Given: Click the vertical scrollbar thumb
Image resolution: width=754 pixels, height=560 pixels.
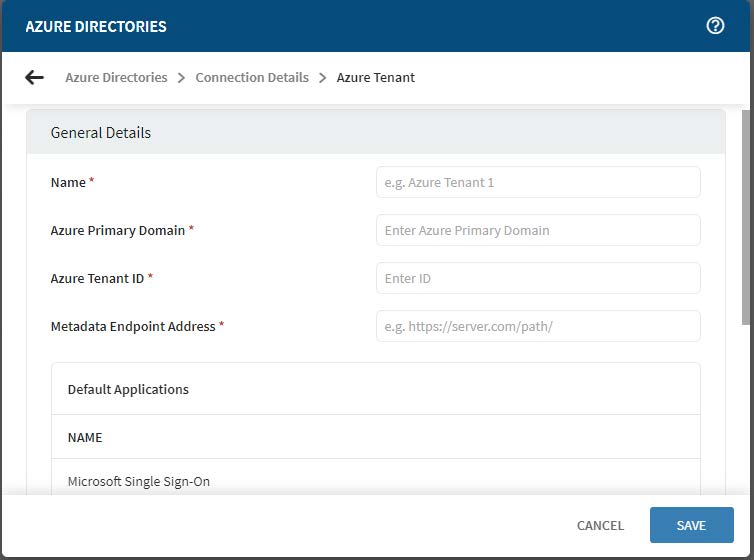Looking at the screenshot, I should click(745, 215).
